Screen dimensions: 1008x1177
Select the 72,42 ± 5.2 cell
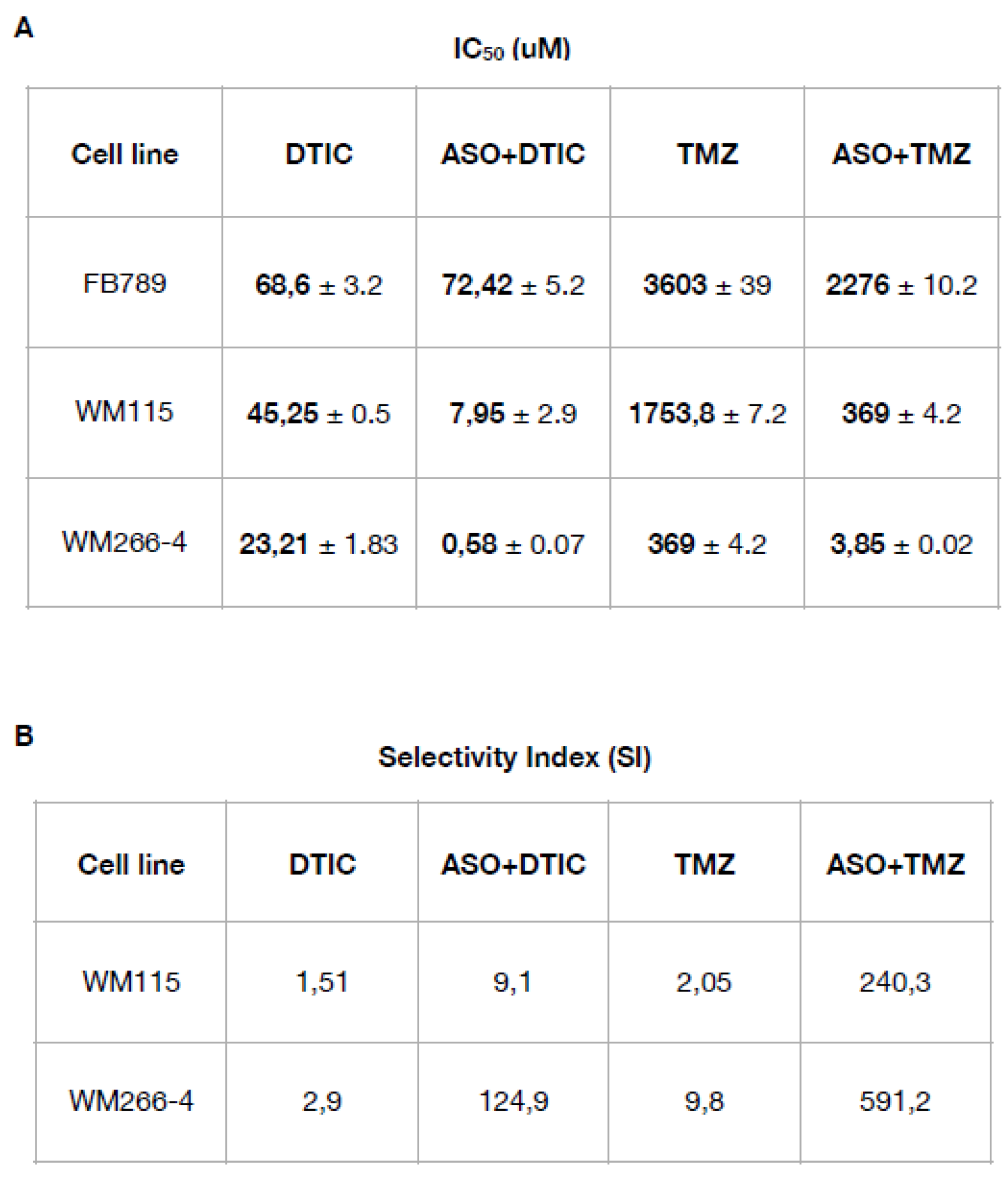click(513, 285)
